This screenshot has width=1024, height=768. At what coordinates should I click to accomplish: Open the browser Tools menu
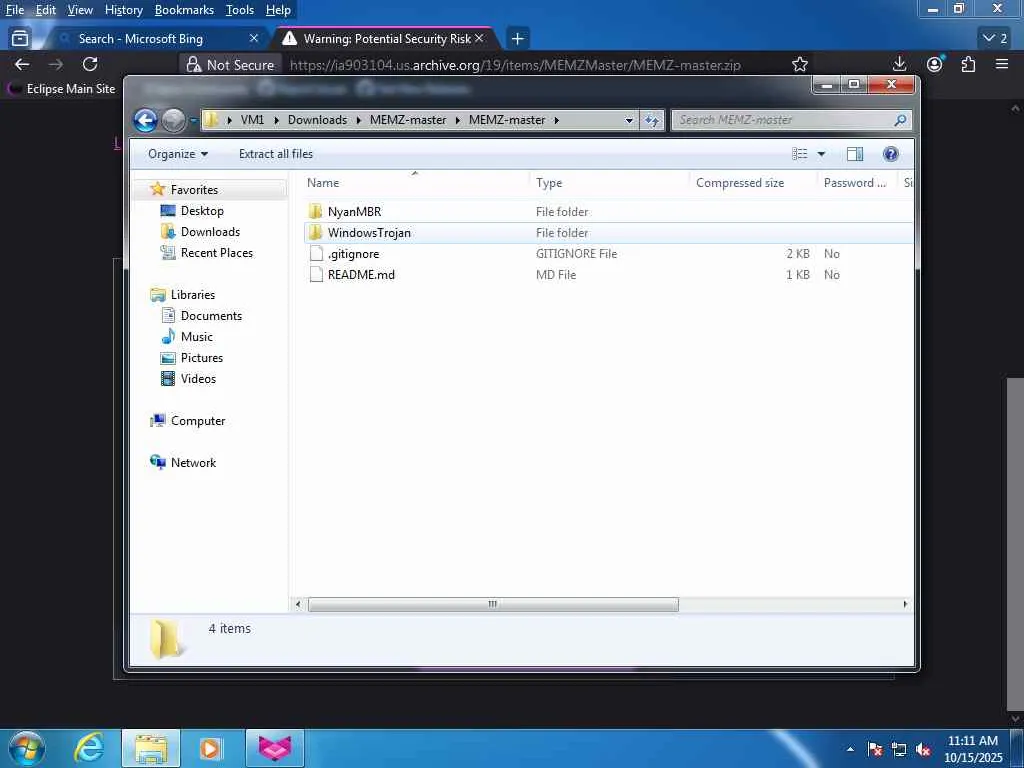(x=240, y=10)
